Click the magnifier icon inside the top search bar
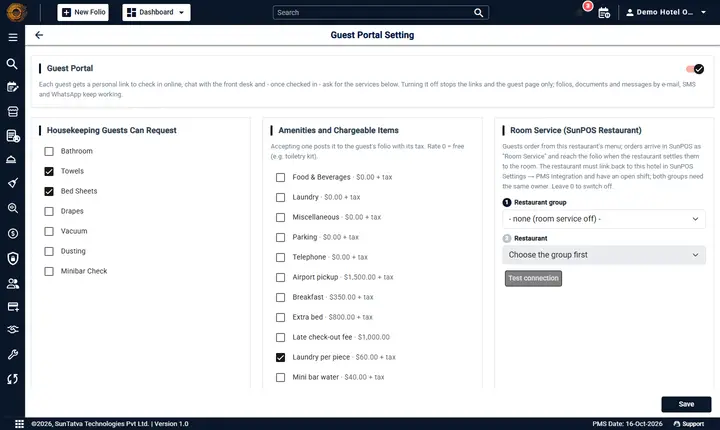Image resolution: width=720 pixels, height=430 pixels. pos(478,12)
